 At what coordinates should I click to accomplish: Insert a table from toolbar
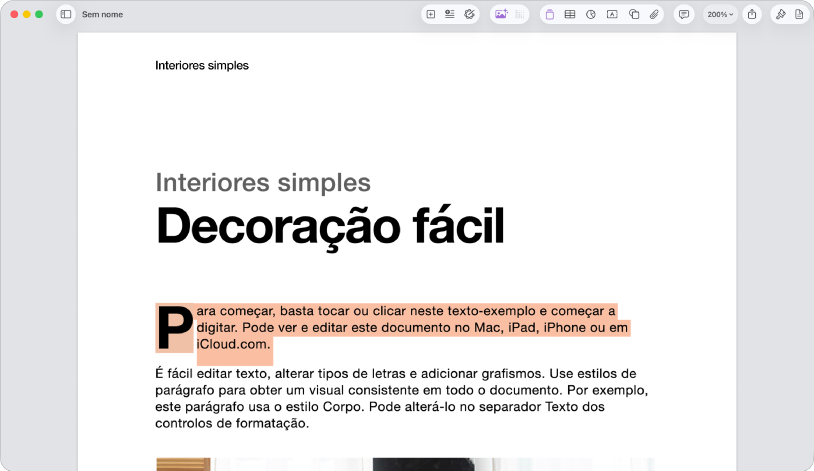(570, 15)
